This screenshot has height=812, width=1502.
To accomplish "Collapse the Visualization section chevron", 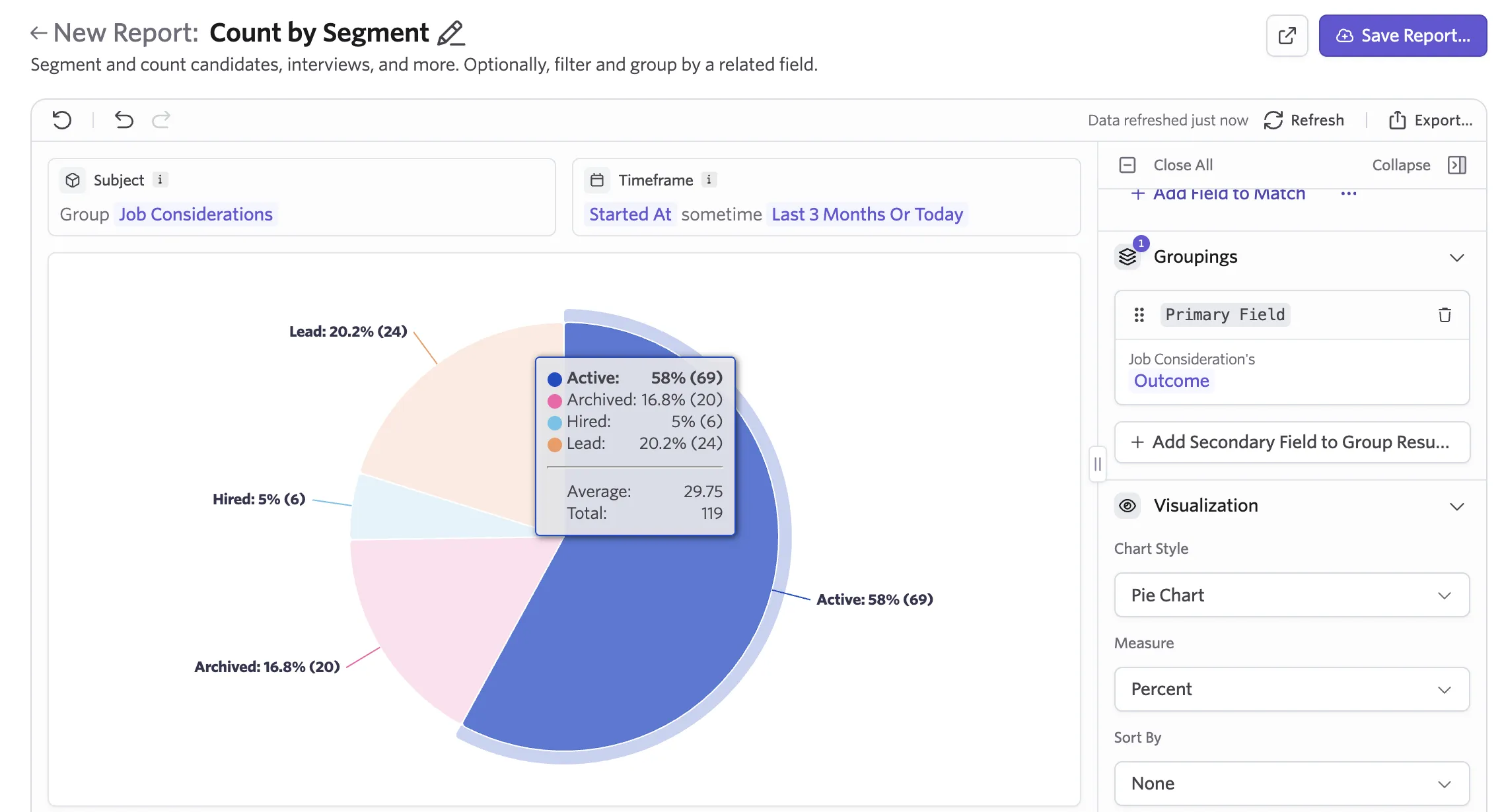I will click(1457, 506).
